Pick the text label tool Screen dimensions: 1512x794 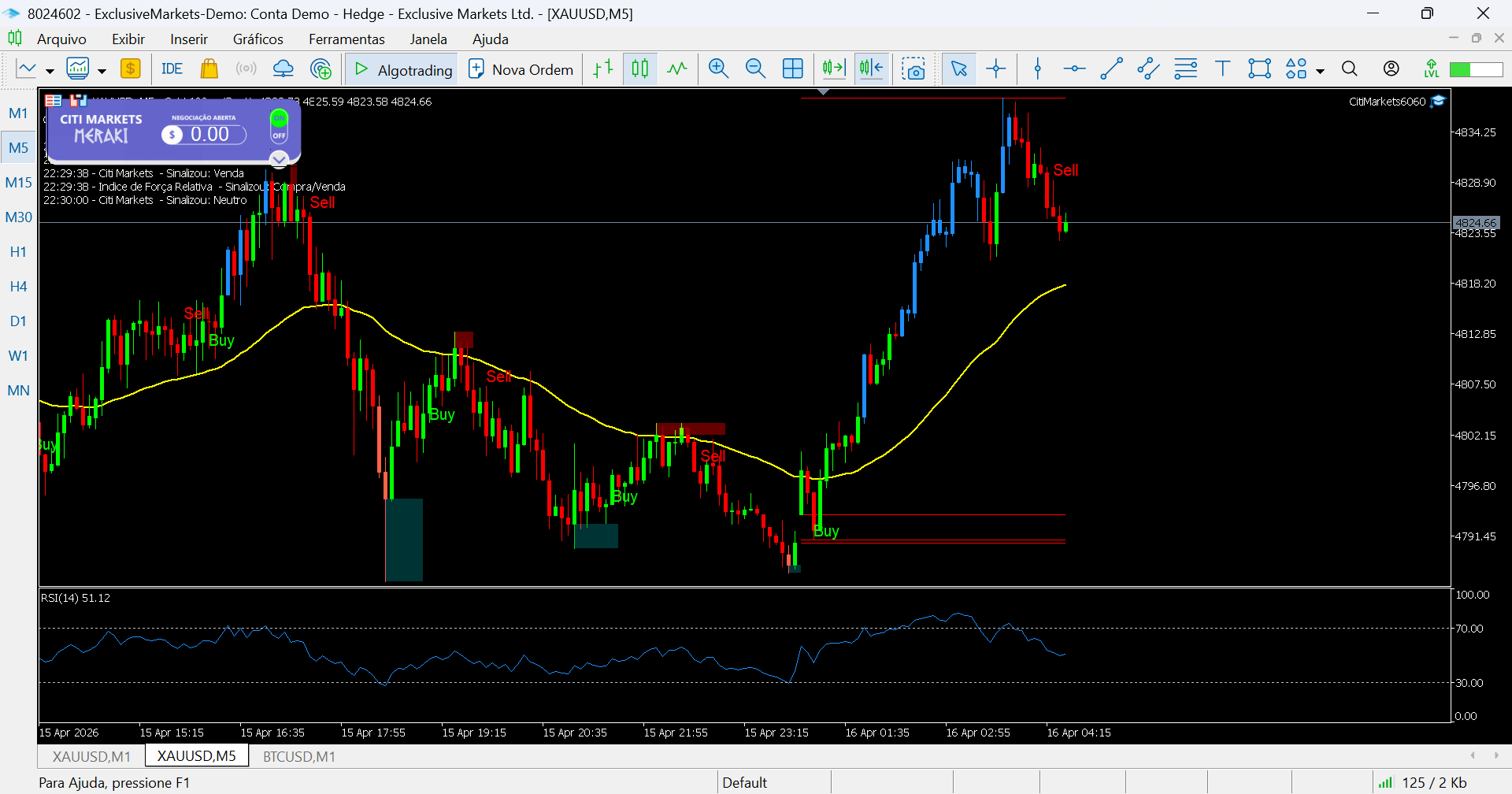pyautogui.click(x=1222, y=69)
